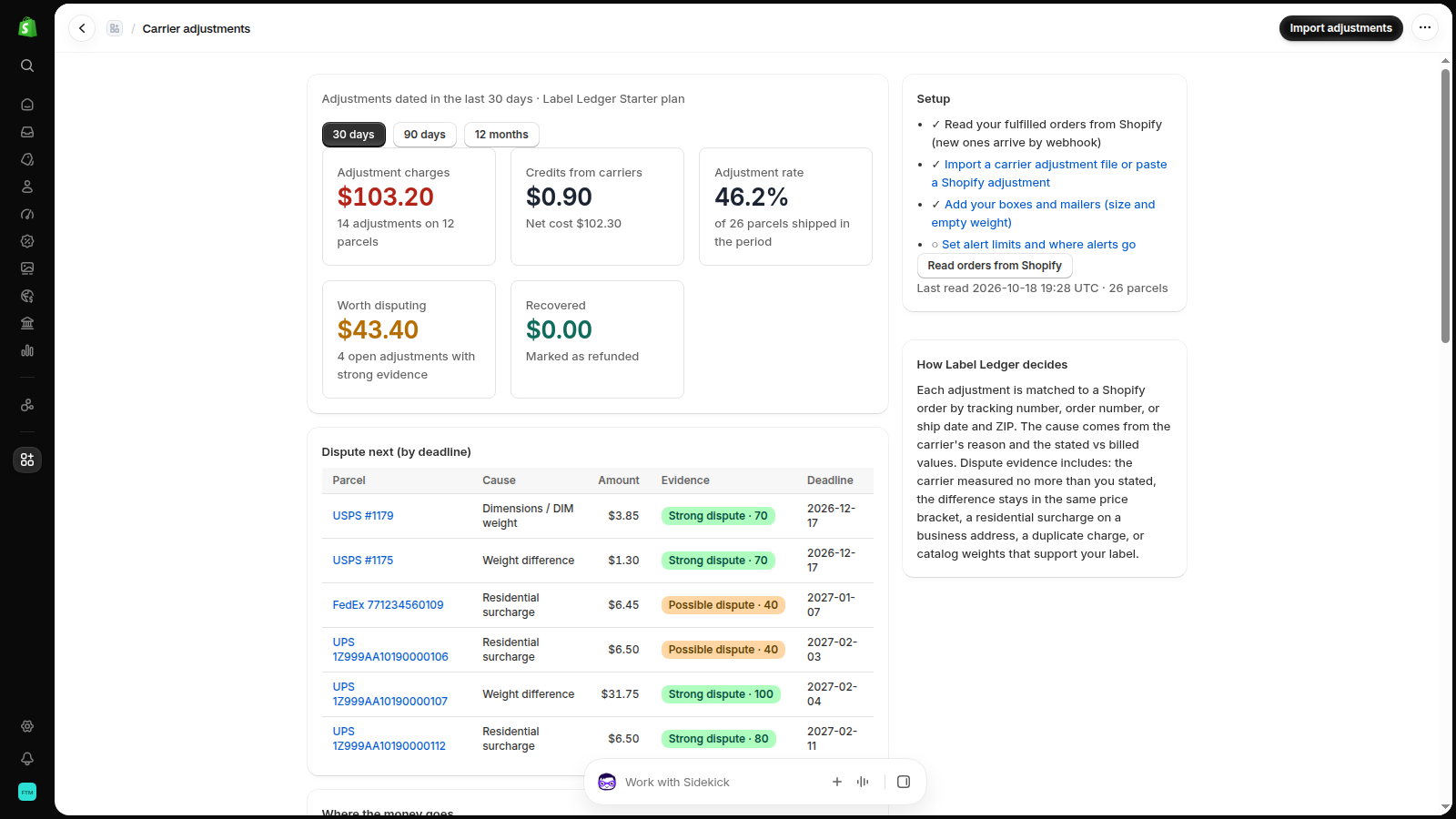Open Settings gear in sidebar
The width and height of the screenshot is (1456, 819).
tap(27, 726)
